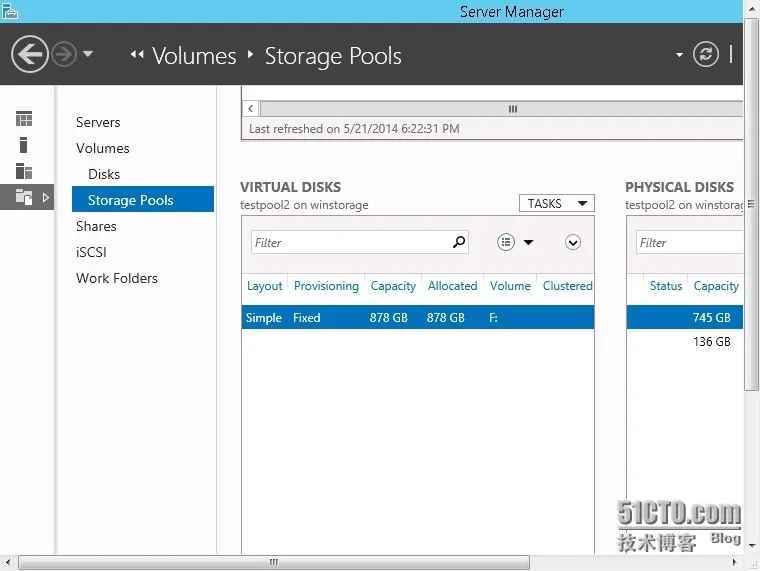This screenshot has height=571, width=760.
Task: Open Volumes in the navigation list
Action: point(102,148)
